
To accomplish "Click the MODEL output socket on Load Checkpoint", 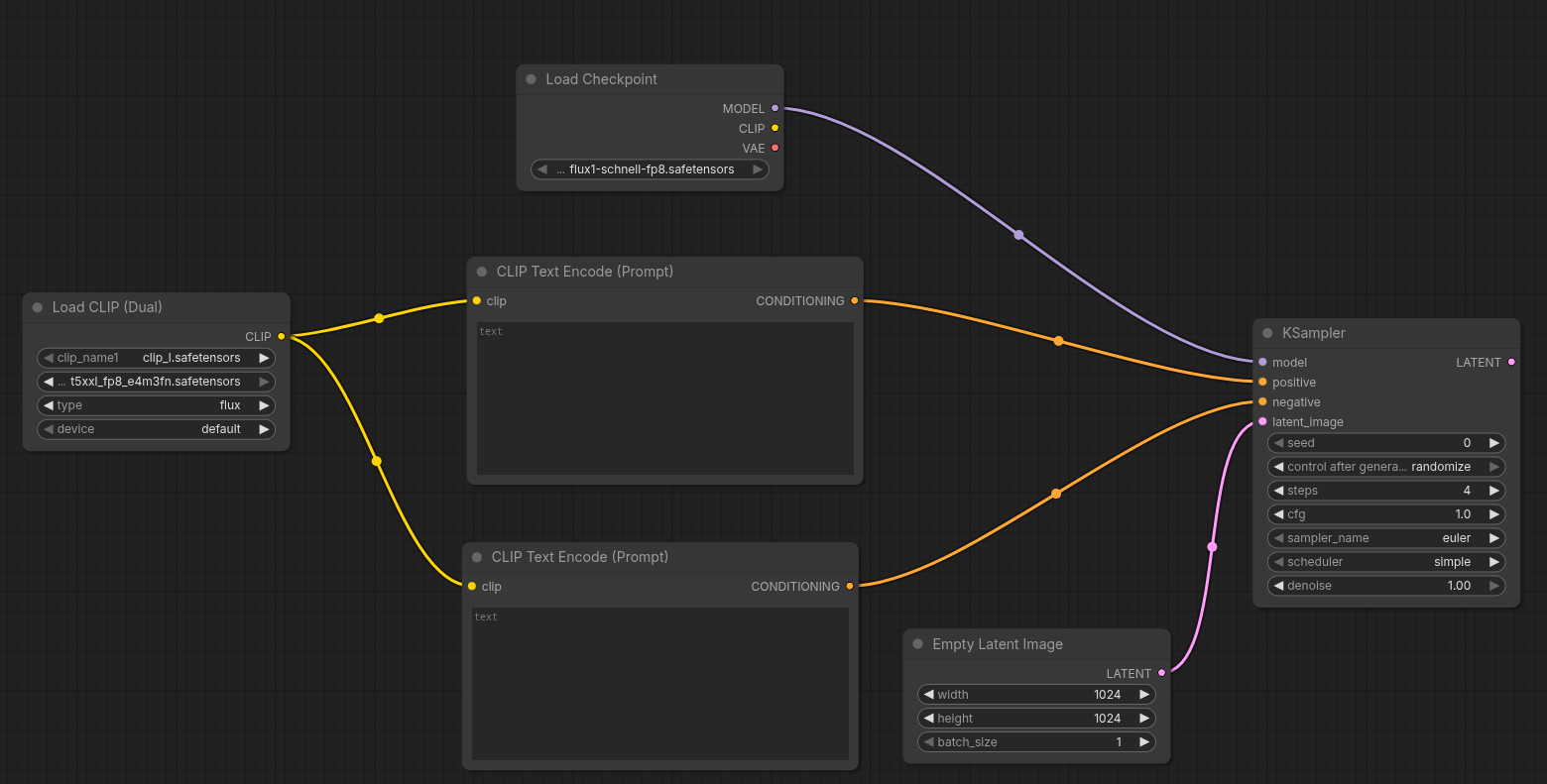I will click(x=775, y=108).
